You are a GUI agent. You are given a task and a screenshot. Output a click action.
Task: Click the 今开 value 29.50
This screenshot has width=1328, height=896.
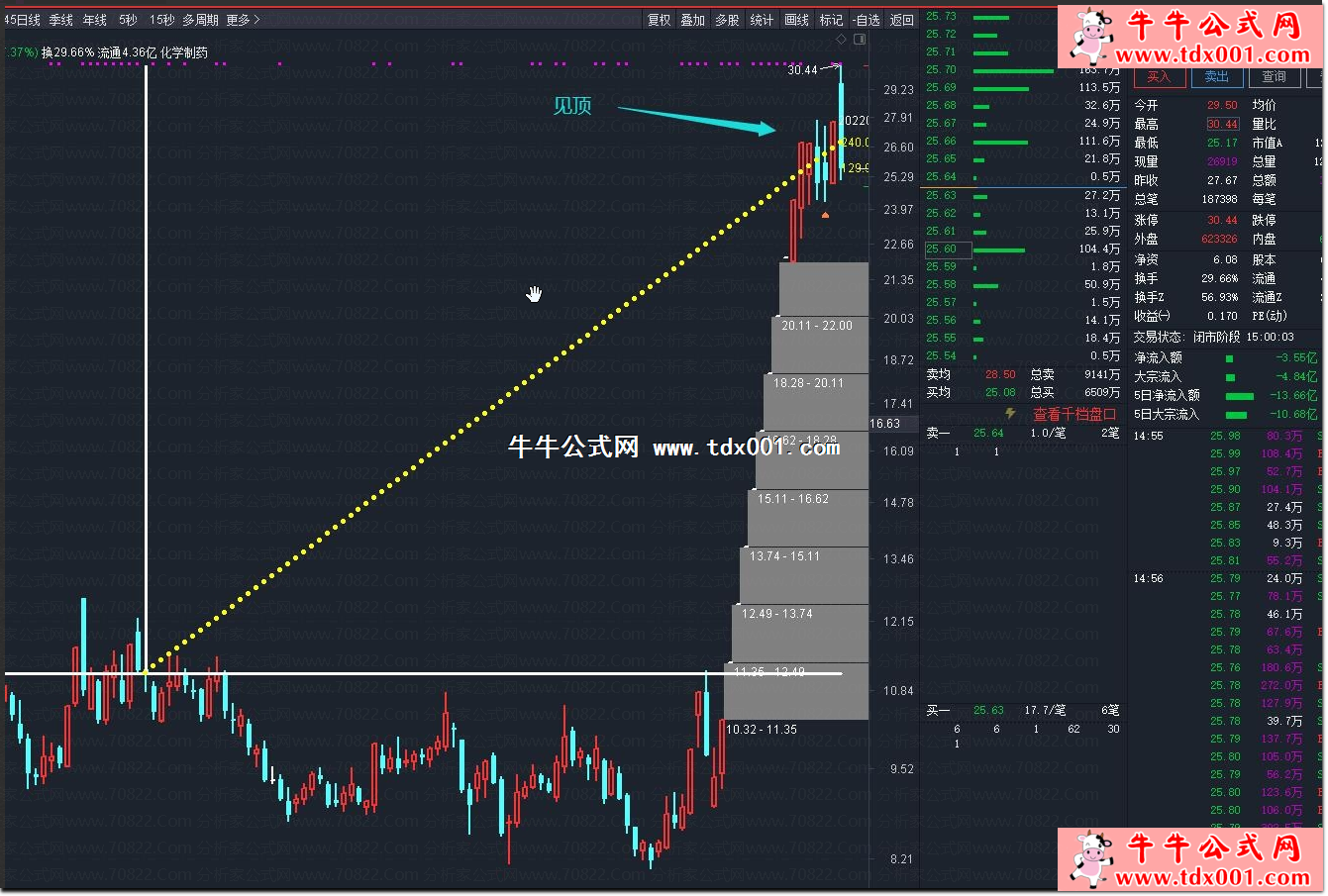coord(1222,105)
